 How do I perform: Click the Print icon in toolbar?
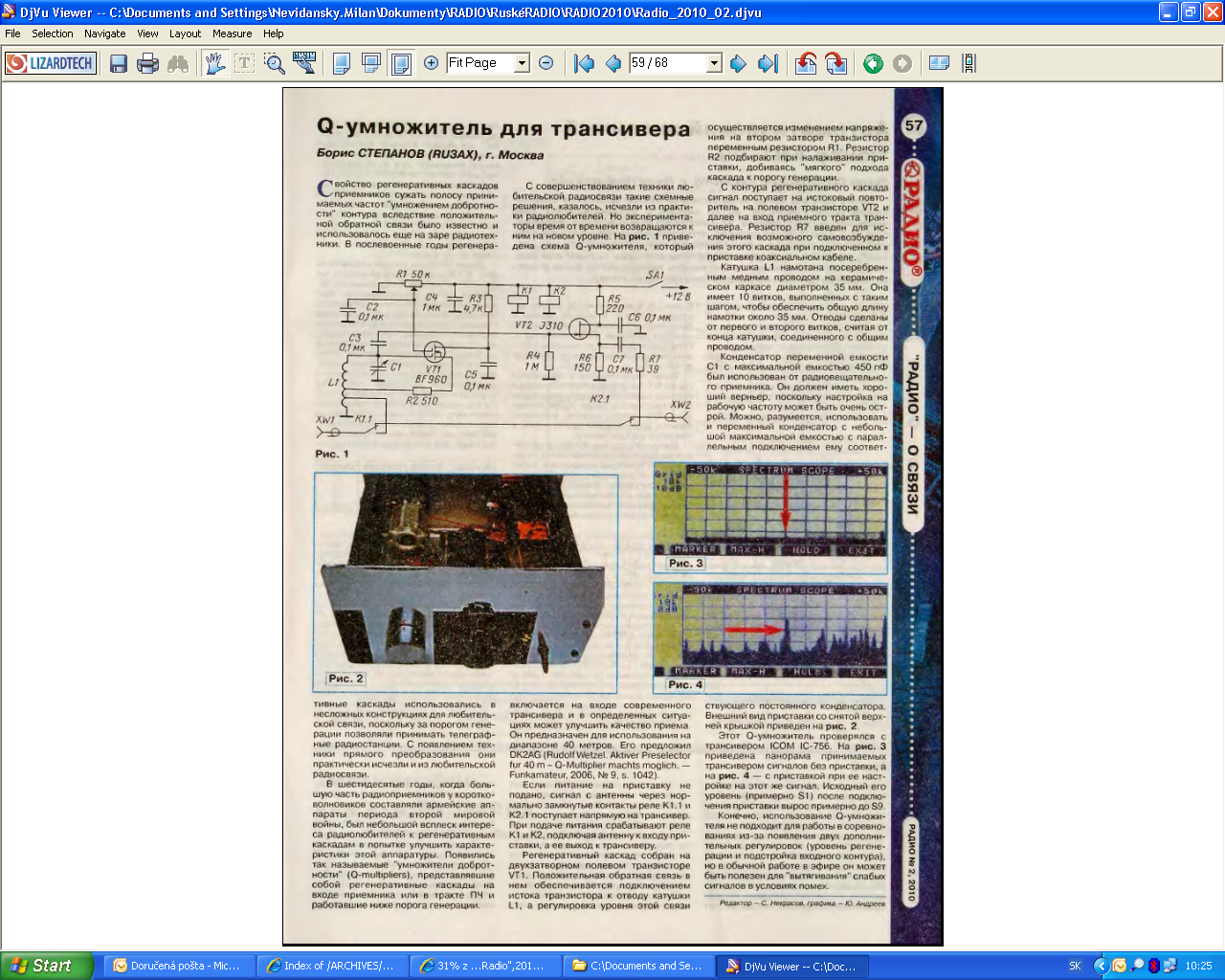(x=148, y=63)
